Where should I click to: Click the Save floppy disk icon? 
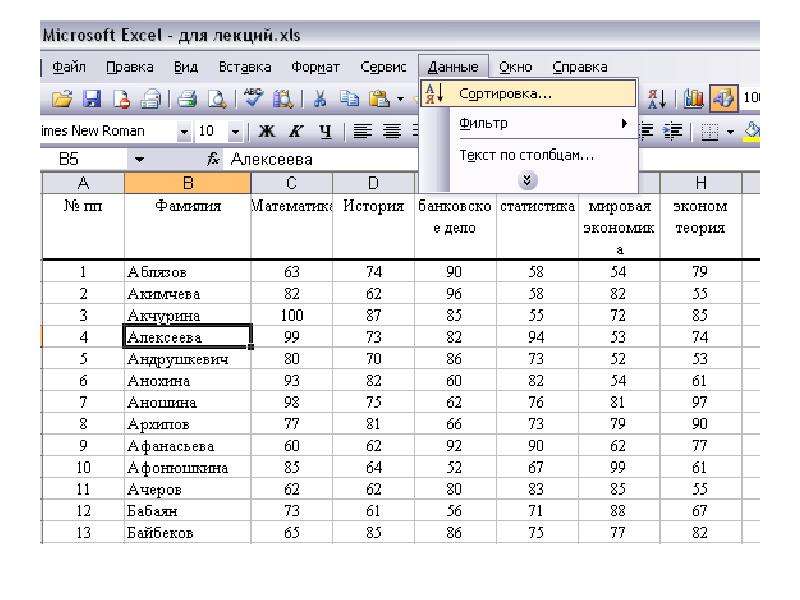pyautogui.click(x=92, y=98)
